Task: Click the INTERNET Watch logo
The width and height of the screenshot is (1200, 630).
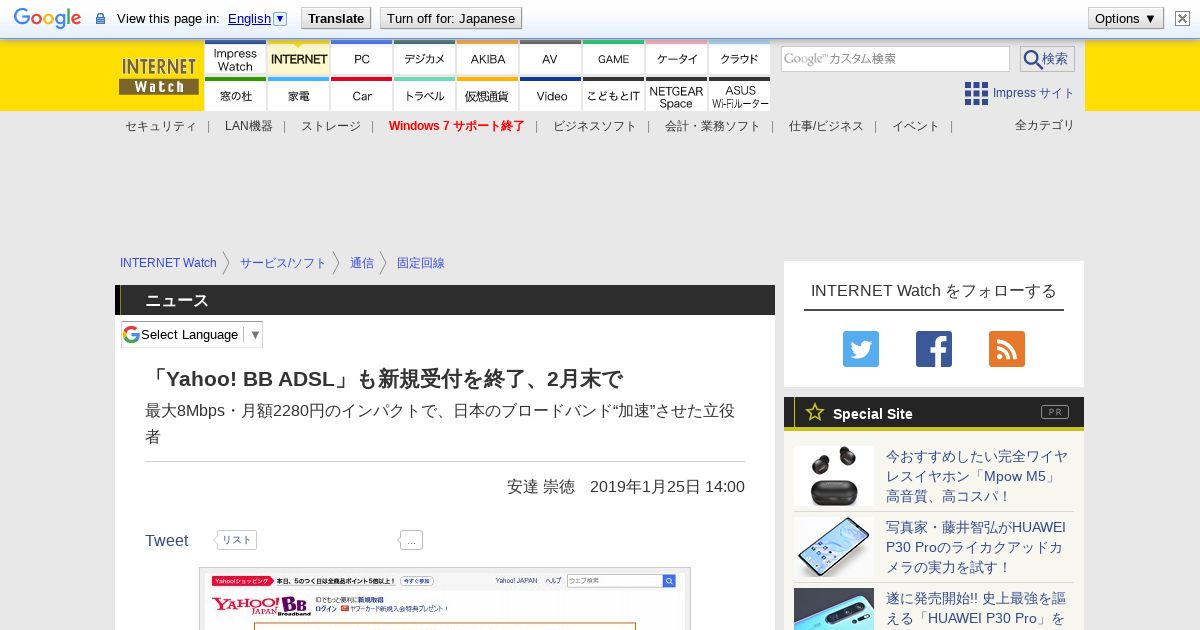Action: 159,76
